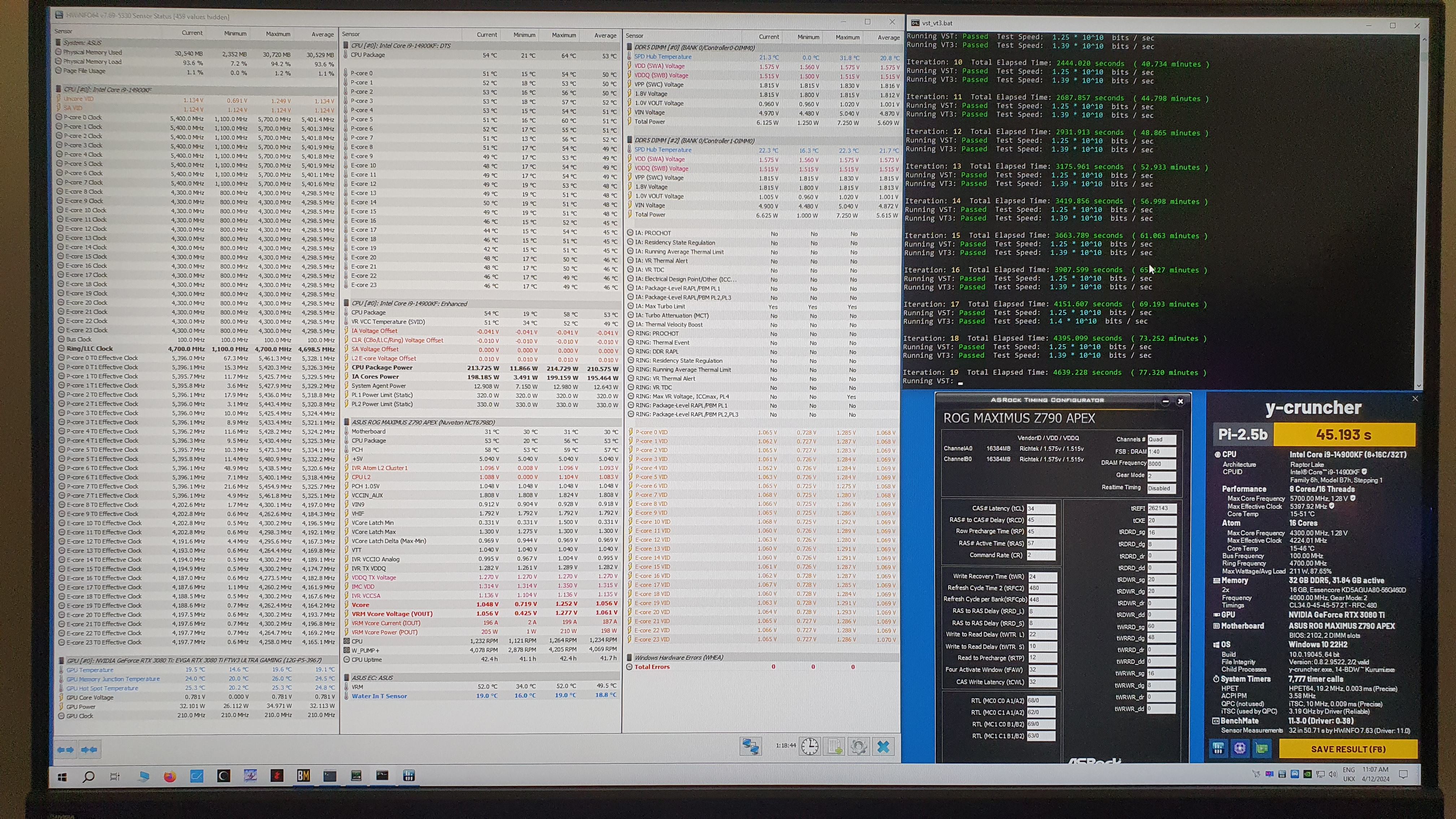
Task: Minimize ASRock Timing Configurator window
Action: (x=1165, y=401)
